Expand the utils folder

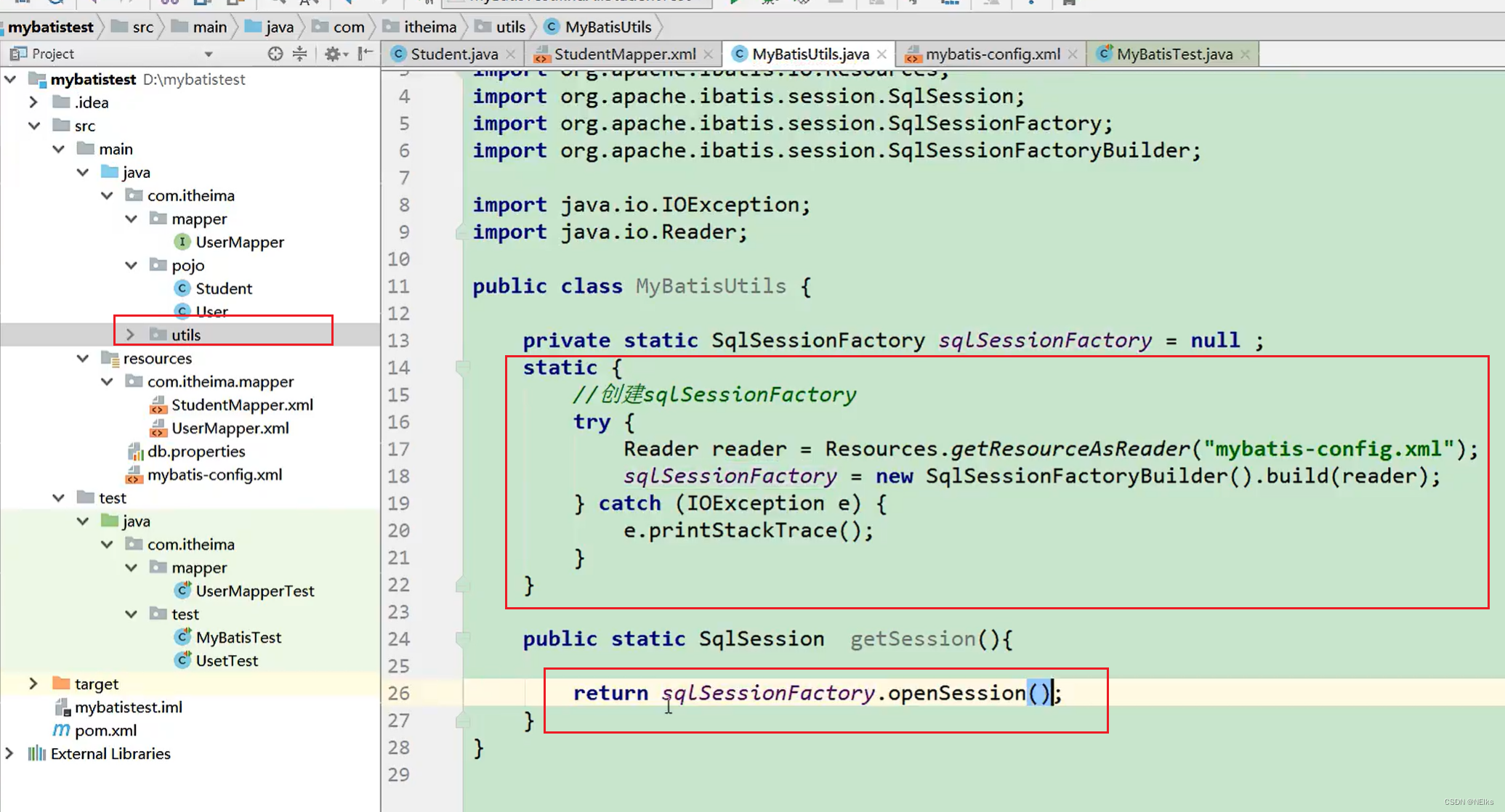(x=131, y=335)
